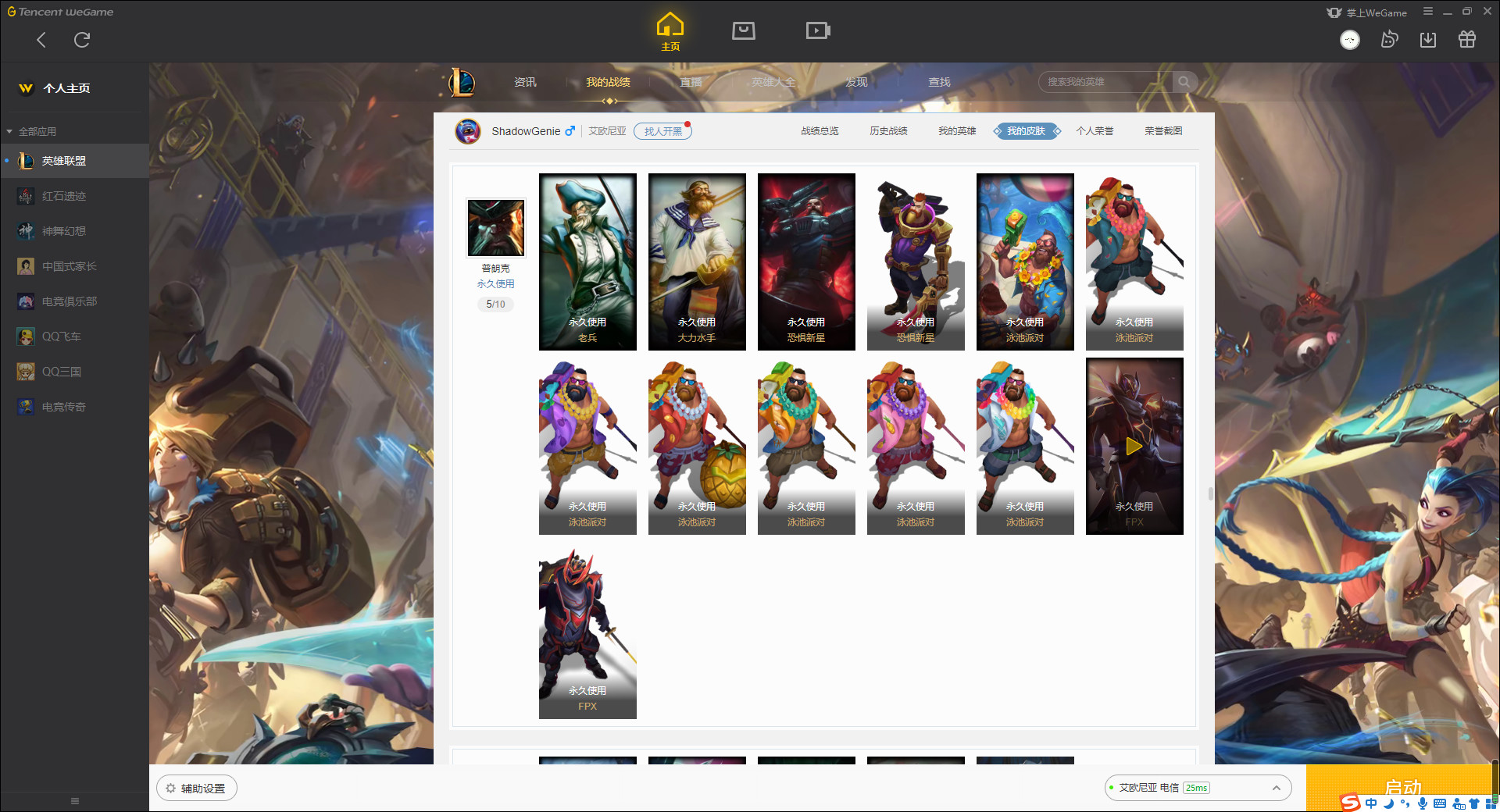Open the 泳池派对 card with pineapple
The image size is (1500, 812).
(x=697, y=446)
